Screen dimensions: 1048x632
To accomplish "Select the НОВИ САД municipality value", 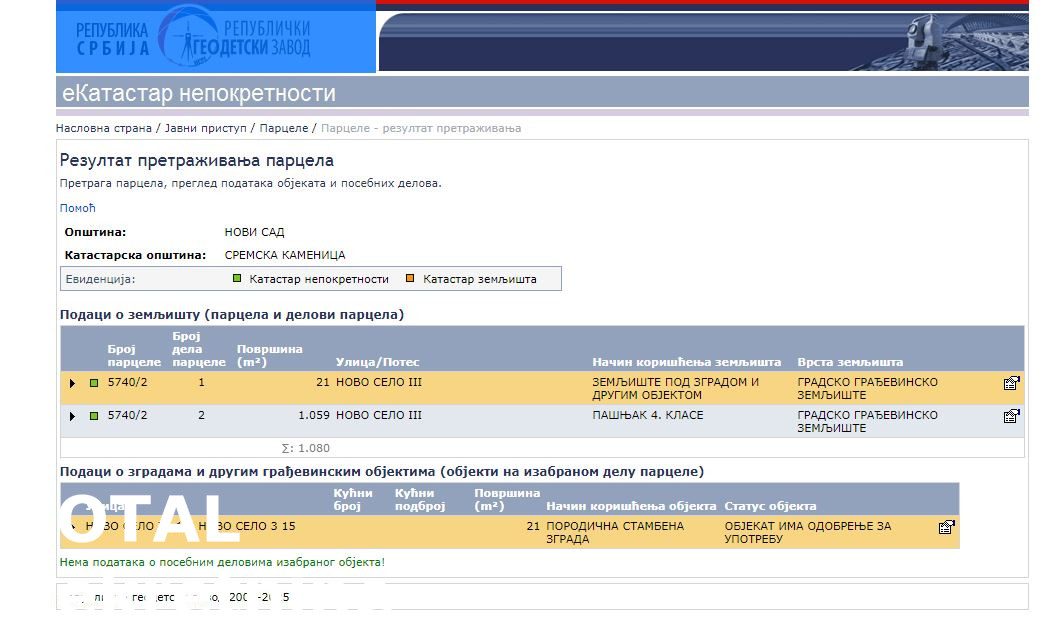I will coord(254,232).
